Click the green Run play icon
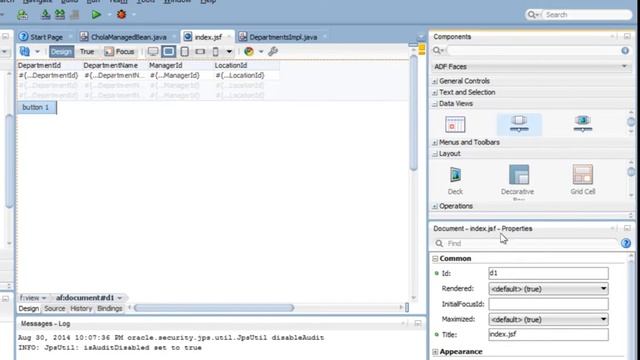Screen dimensions: 640x360 point(96,15)
